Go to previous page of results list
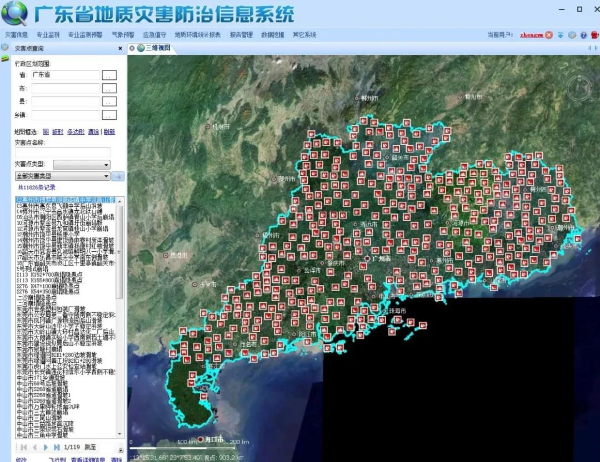Image resolution: width=600 pixels, height=462 pixels. click(35, 447)
